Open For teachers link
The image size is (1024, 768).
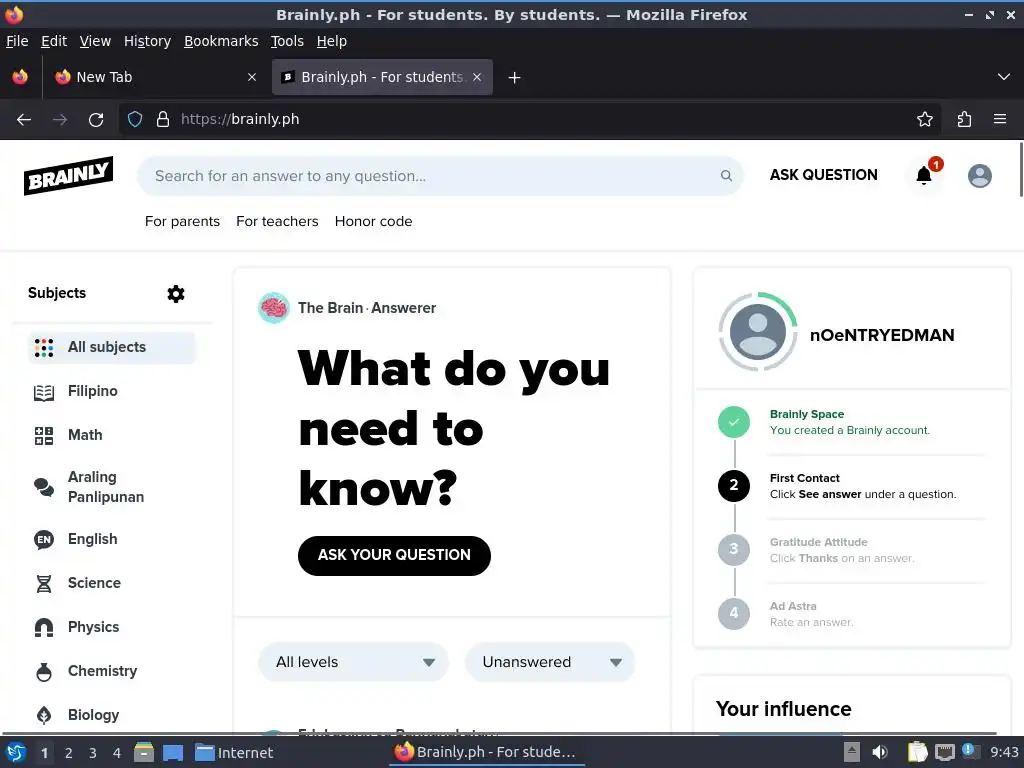coord(277,221)
